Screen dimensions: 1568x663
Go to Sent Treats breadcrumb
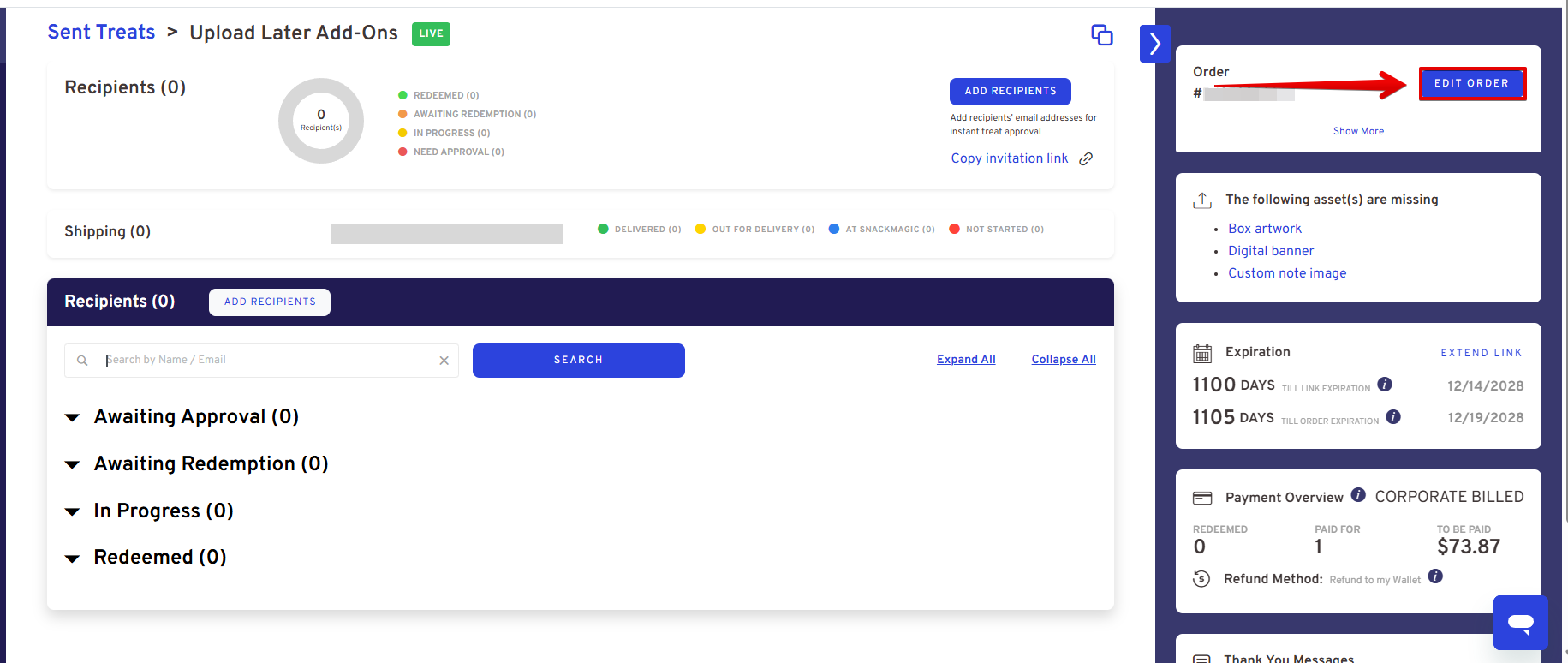101,33
